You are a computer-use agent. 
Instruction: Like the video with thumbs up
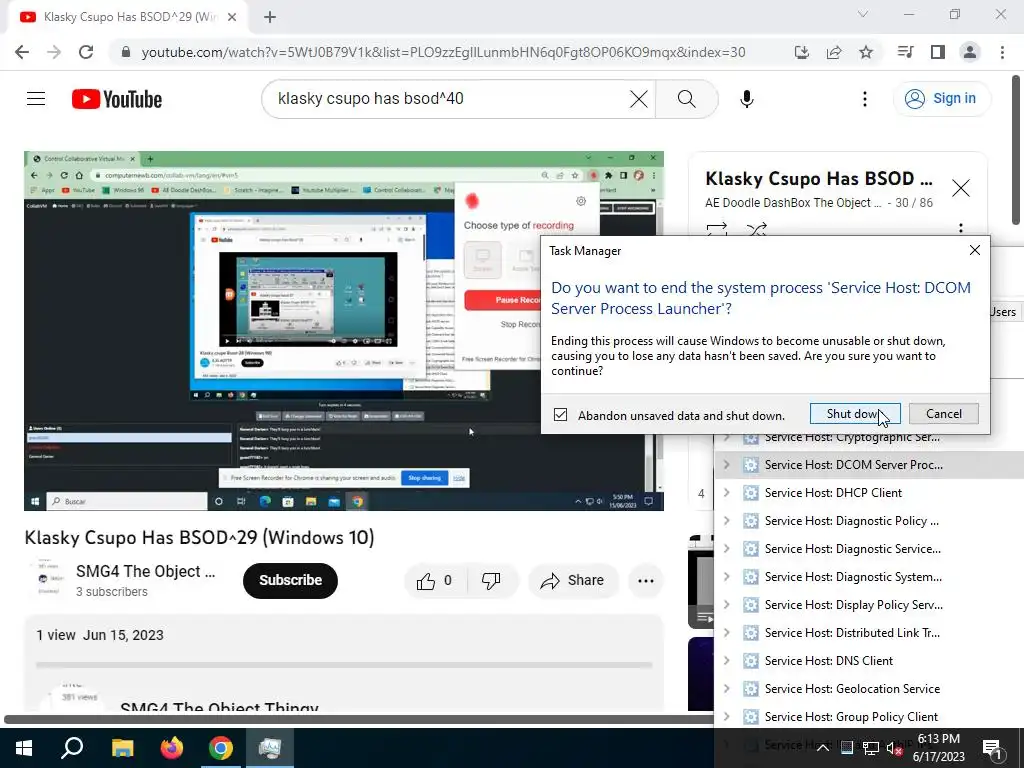click(436, 581)
